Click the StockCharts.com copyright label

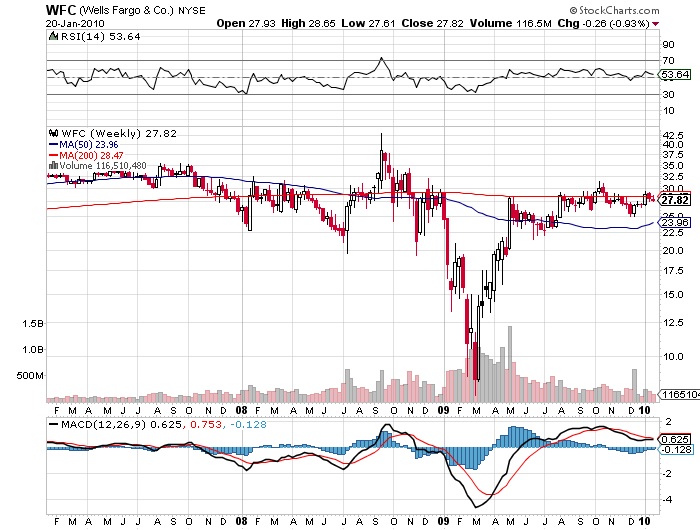[x=614, y=10]
